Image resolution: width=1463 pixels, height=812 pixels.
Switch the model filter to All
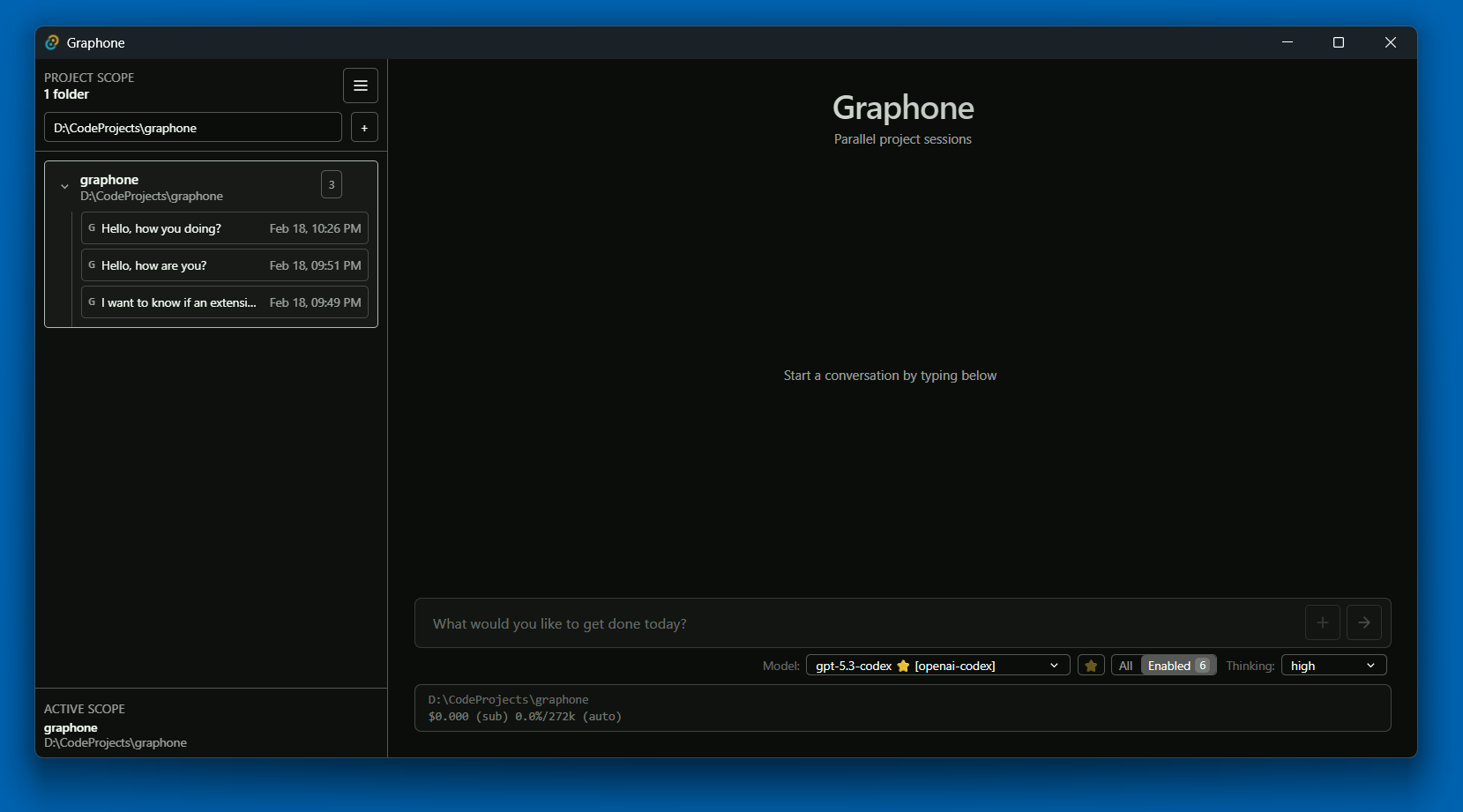1125,665
